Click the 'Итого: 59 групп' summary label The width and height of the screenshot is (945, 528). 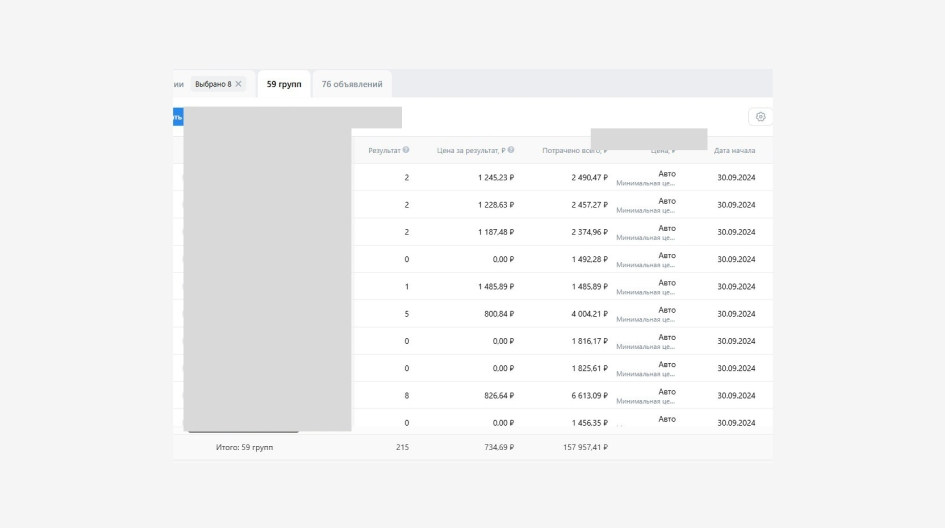pos(244,447)
